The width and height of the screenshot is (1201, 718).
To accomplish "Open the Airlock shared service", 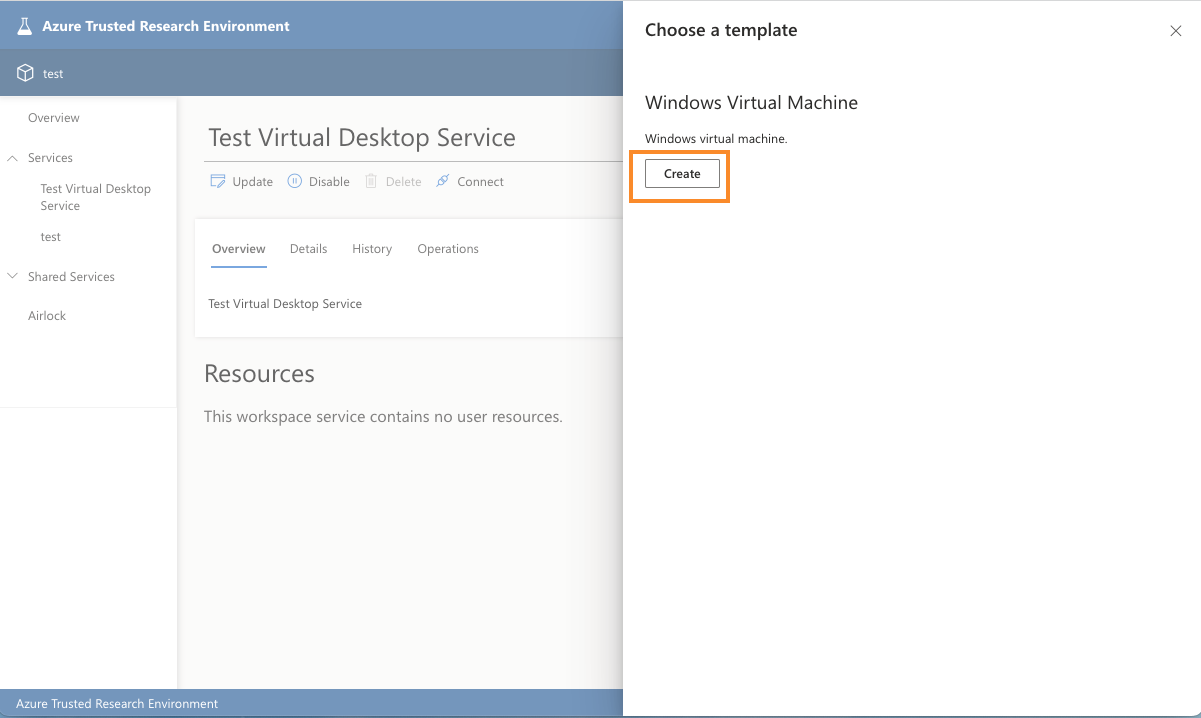I will 46,315.
